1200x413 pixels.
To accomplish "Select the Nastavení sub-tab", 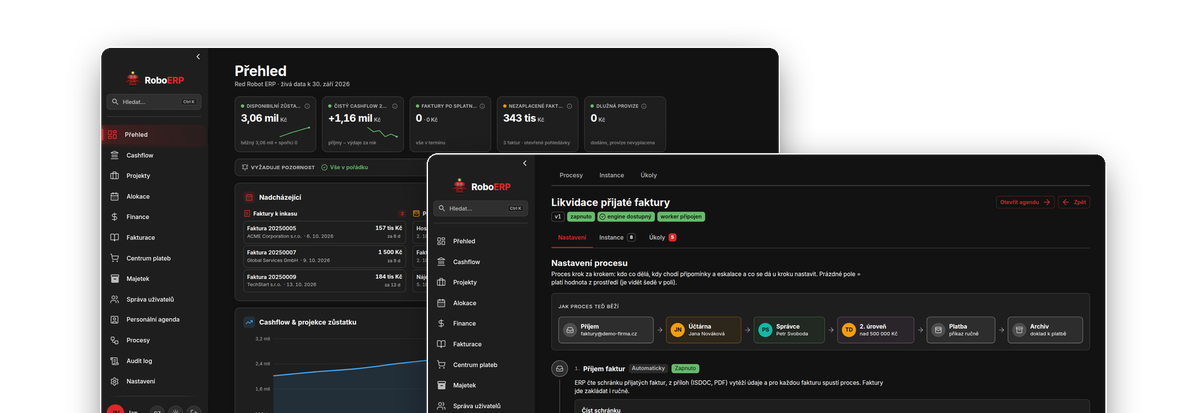I will 572,237.
